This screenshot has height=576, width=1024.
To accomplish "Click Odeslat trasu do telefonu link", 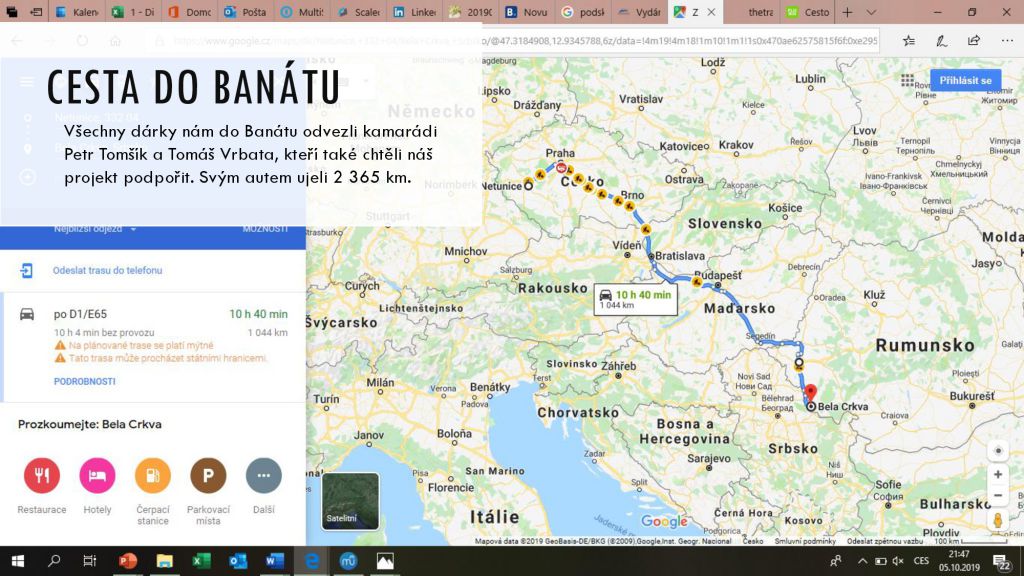I will pyautogui.click(x=108, y=270).
